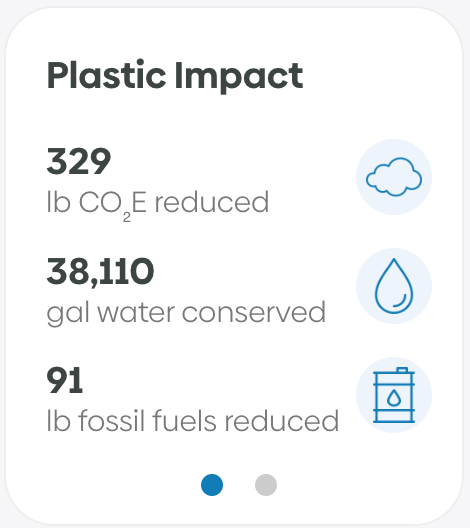Click the subscript 2 in CO2E
470x528 pixels.
pyautogui.click(x=127, y=218)
